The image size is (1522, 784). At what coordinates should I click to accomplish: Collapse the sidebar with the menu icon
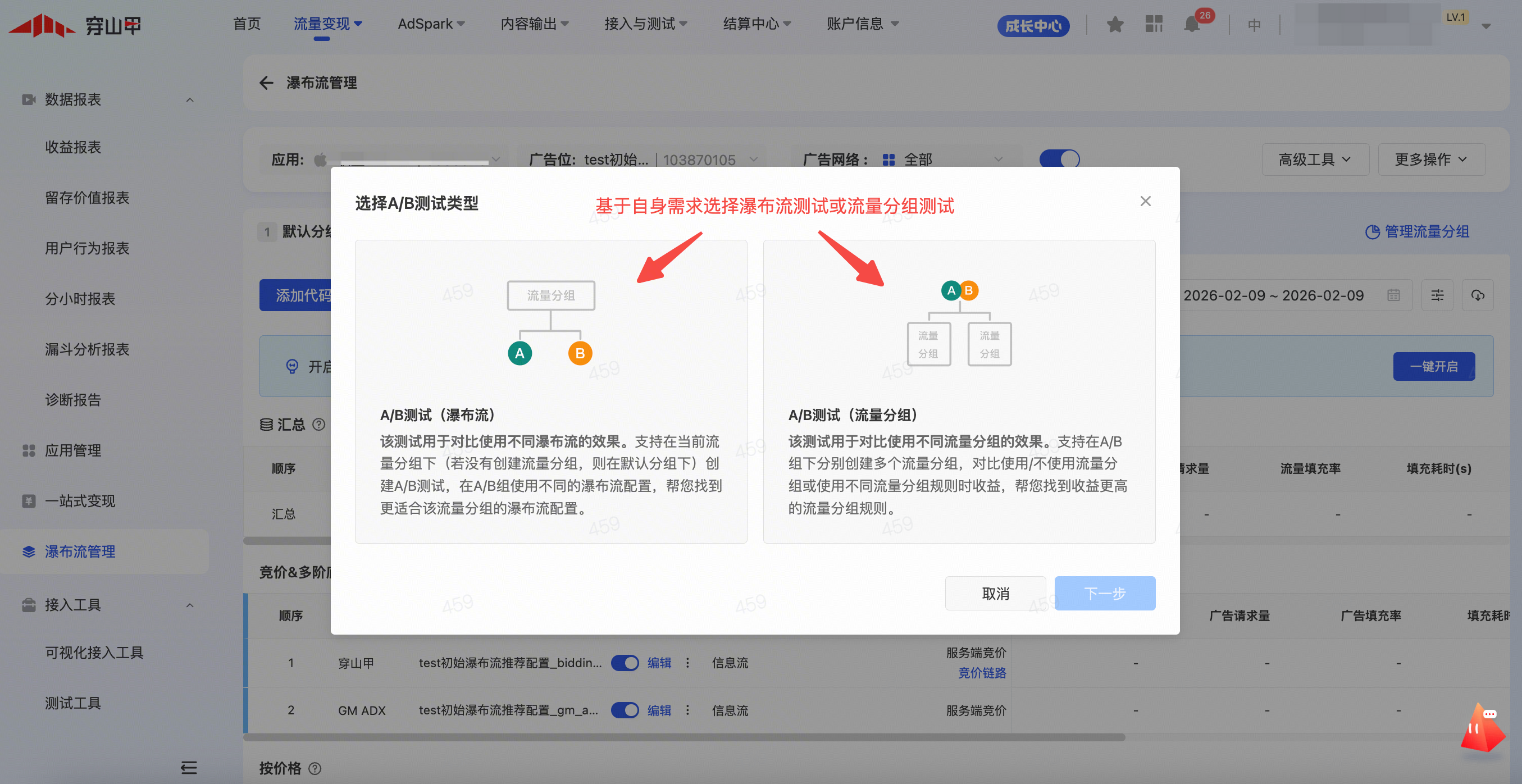(x=189, y=768)
